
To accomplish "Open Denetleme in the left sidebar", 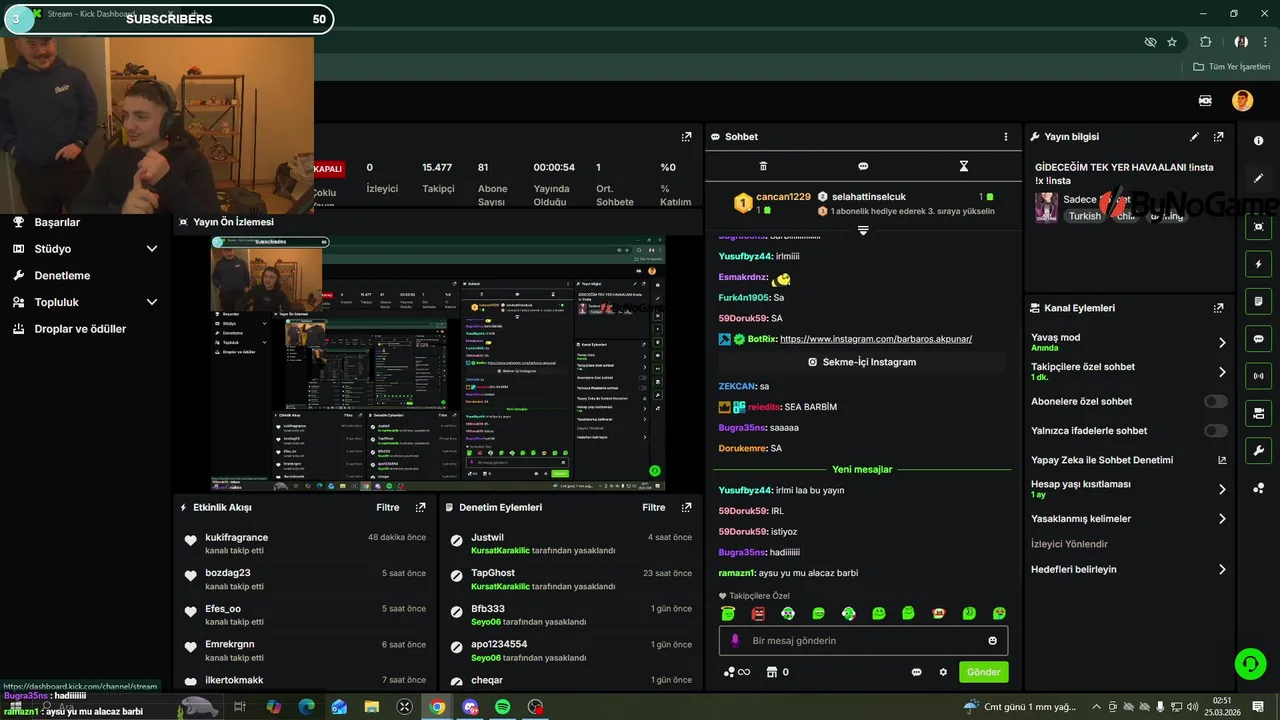I will click(x=62, y=275).
